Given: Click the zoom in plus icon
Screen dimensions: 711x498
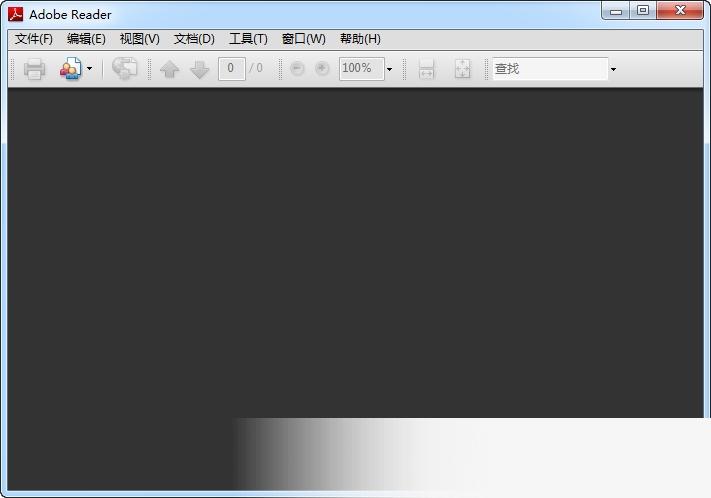Looking at the screenshot, I should click(322, 69).
